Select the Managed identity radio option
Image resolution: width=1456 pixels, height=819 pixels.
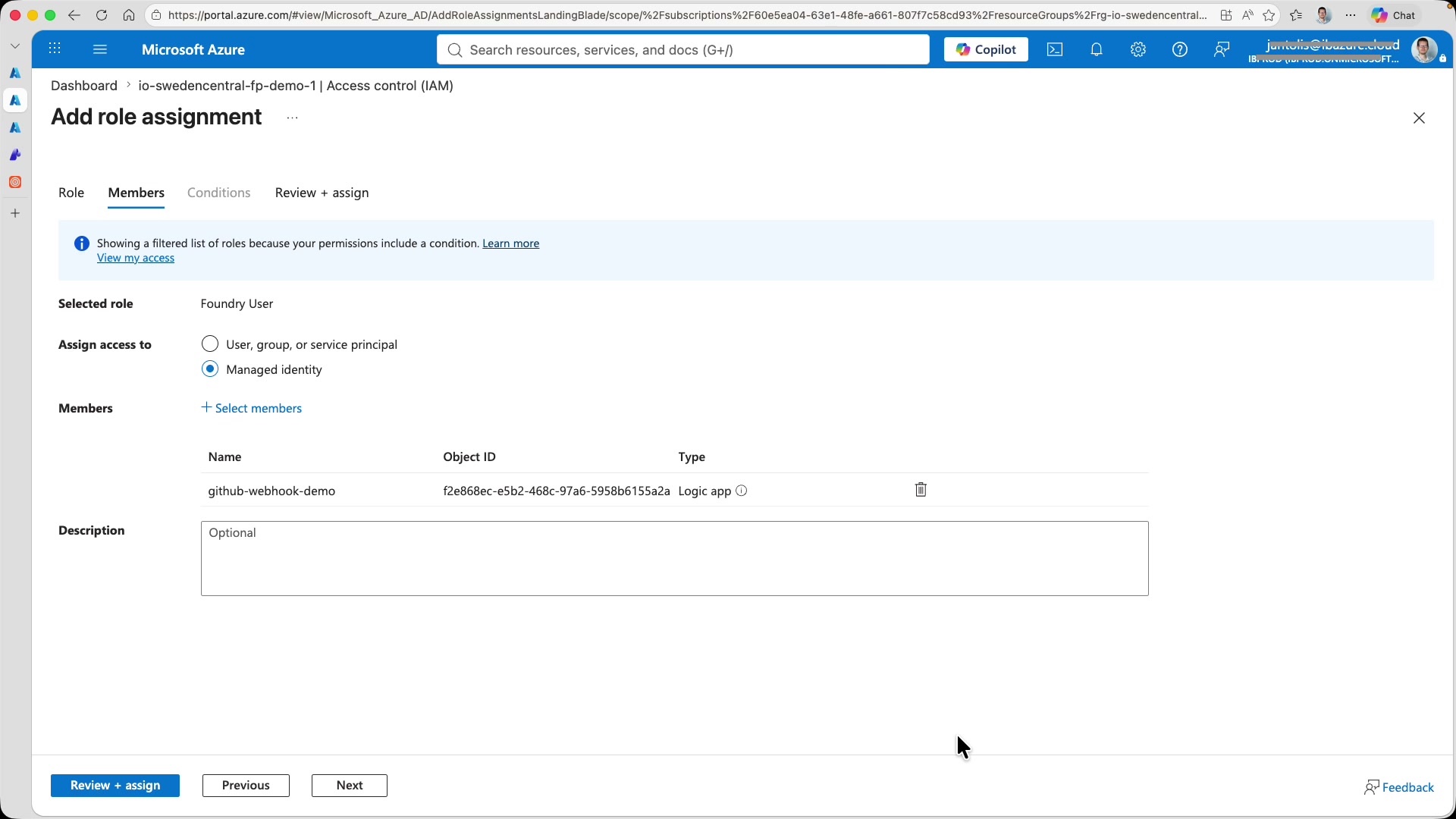tap(210, 369)
